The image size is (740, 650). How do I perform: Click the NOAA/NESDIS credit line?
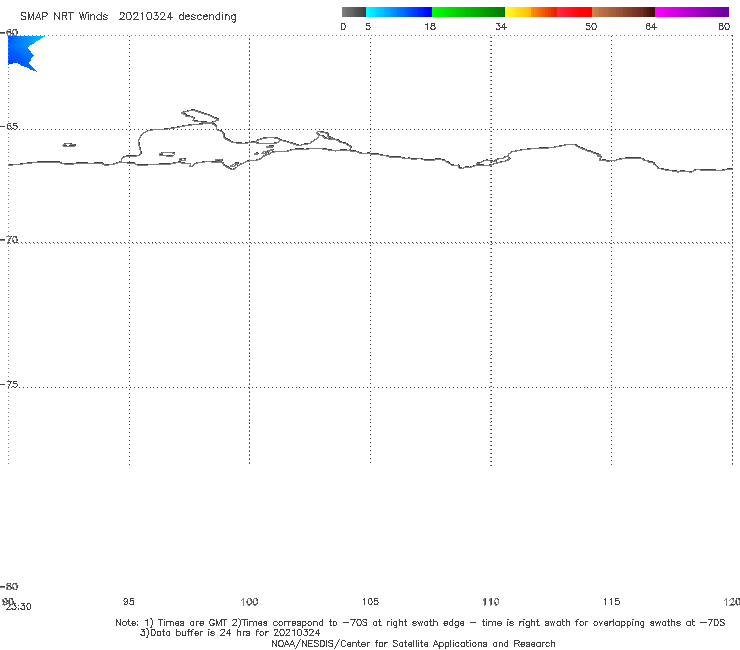[x=413, y=643]
